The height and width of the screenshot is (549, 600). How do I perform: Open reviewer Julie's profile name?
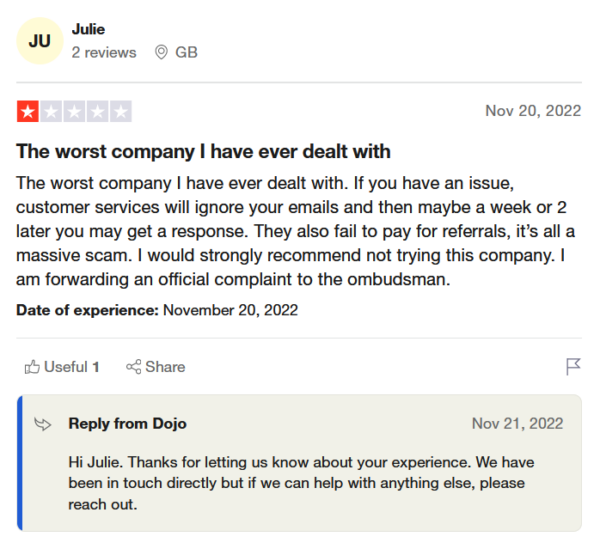pyautogui.click(x=88, y=29)
